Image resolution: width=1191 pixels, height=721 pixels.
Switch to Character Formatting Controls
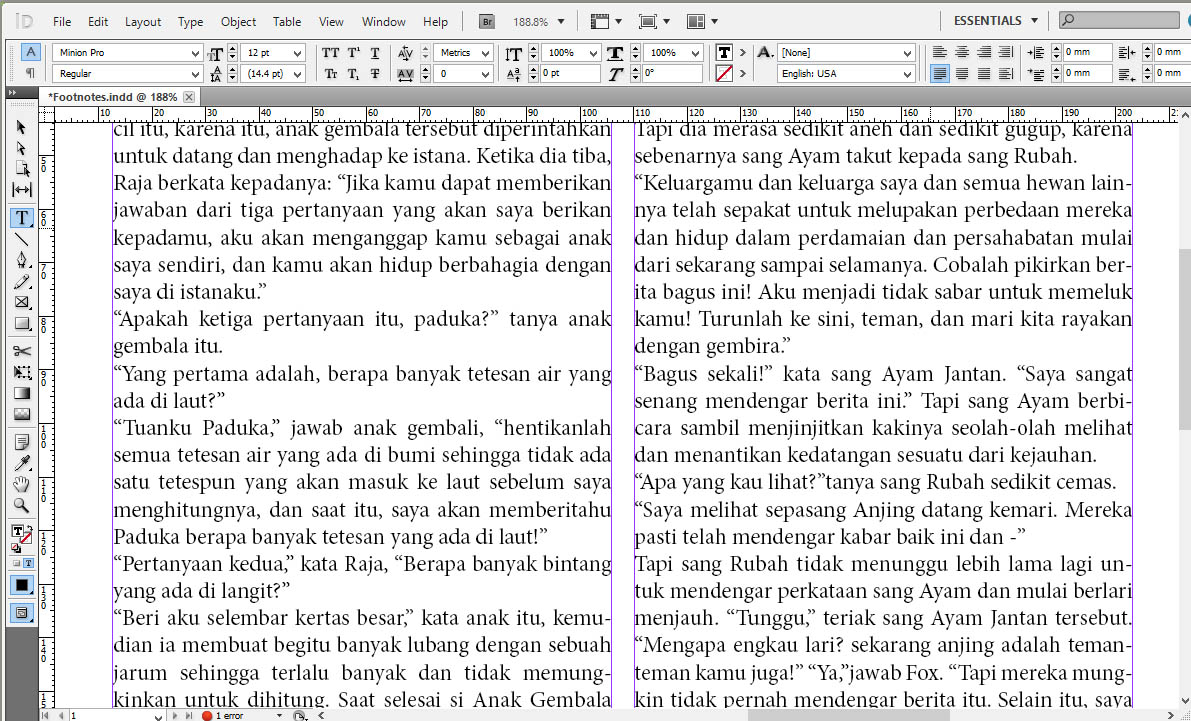(30, 52)
